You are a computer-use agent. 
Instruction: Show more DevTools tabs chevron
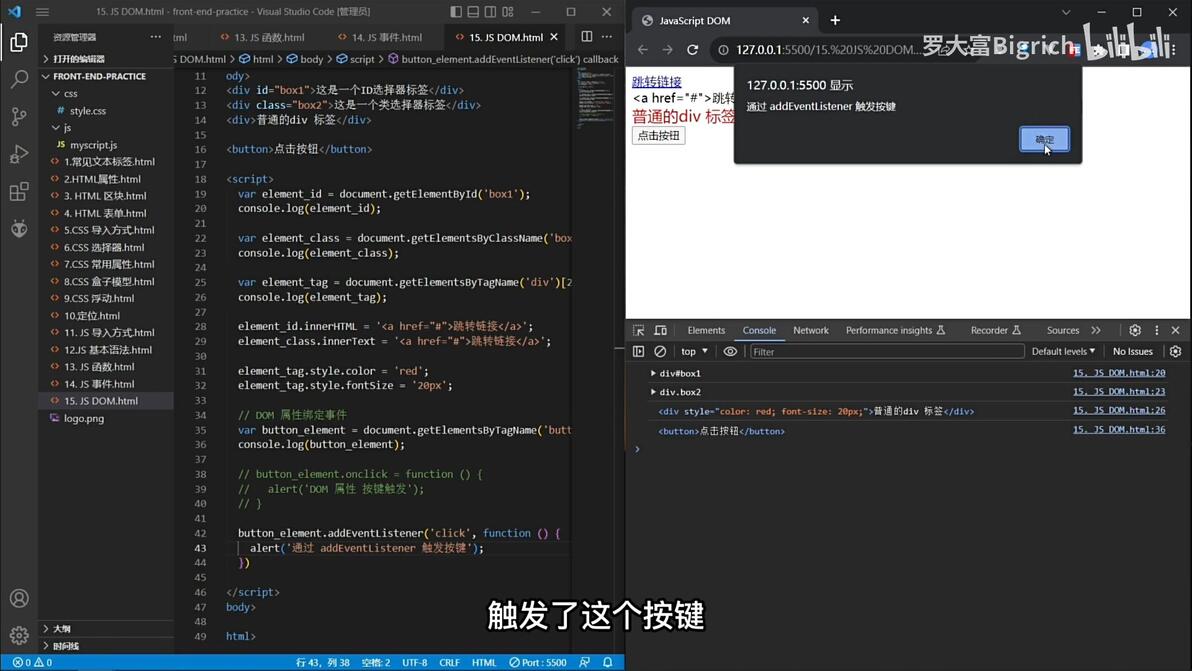click(x=1095, y=331)
